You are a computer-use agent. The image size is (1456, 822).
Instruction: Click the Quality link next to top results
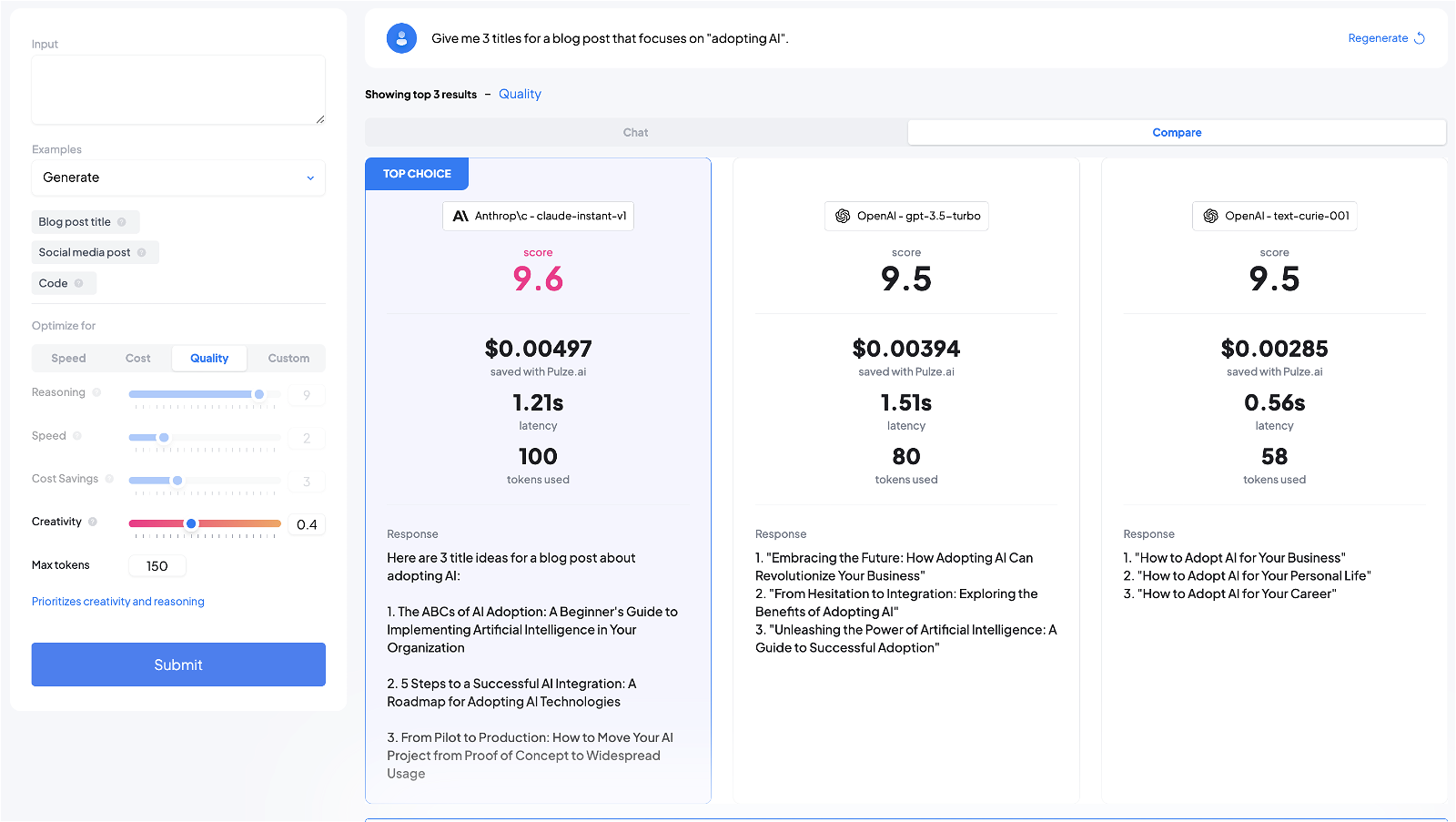[520, 95]
